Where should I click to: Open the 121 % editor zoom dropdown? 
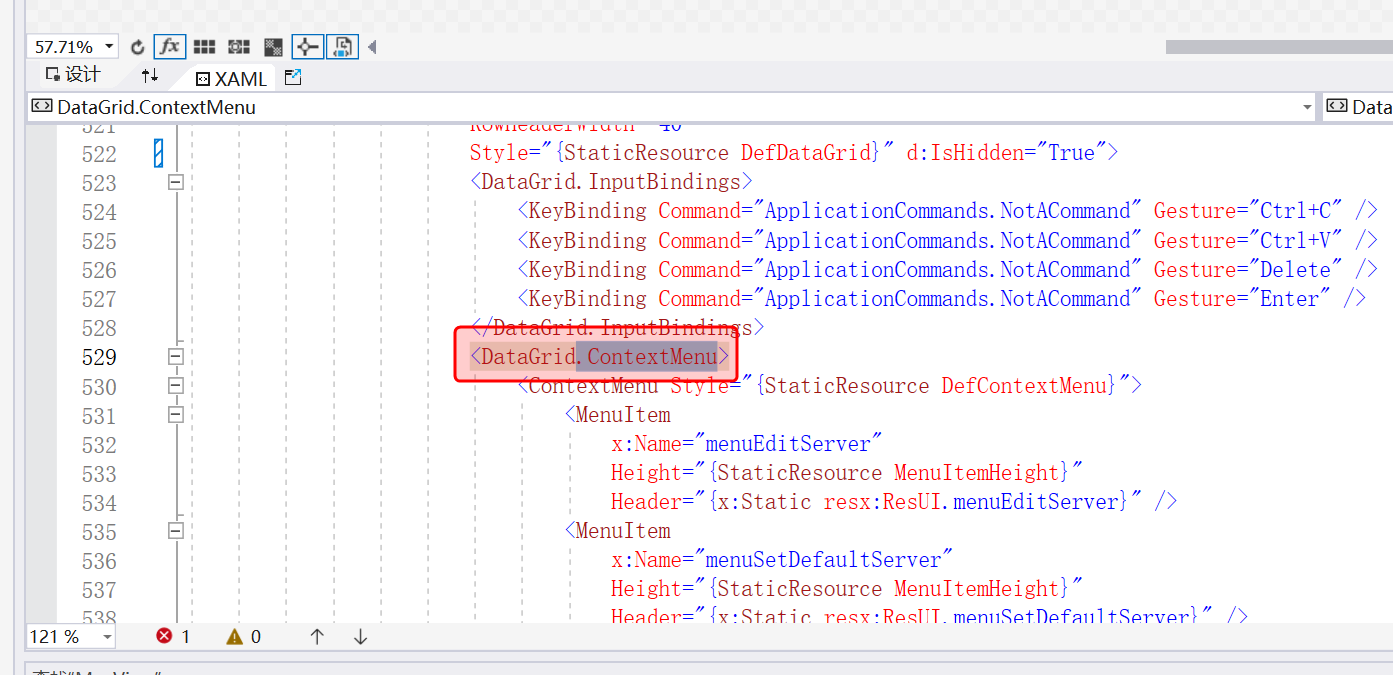[x=105, y=637]
